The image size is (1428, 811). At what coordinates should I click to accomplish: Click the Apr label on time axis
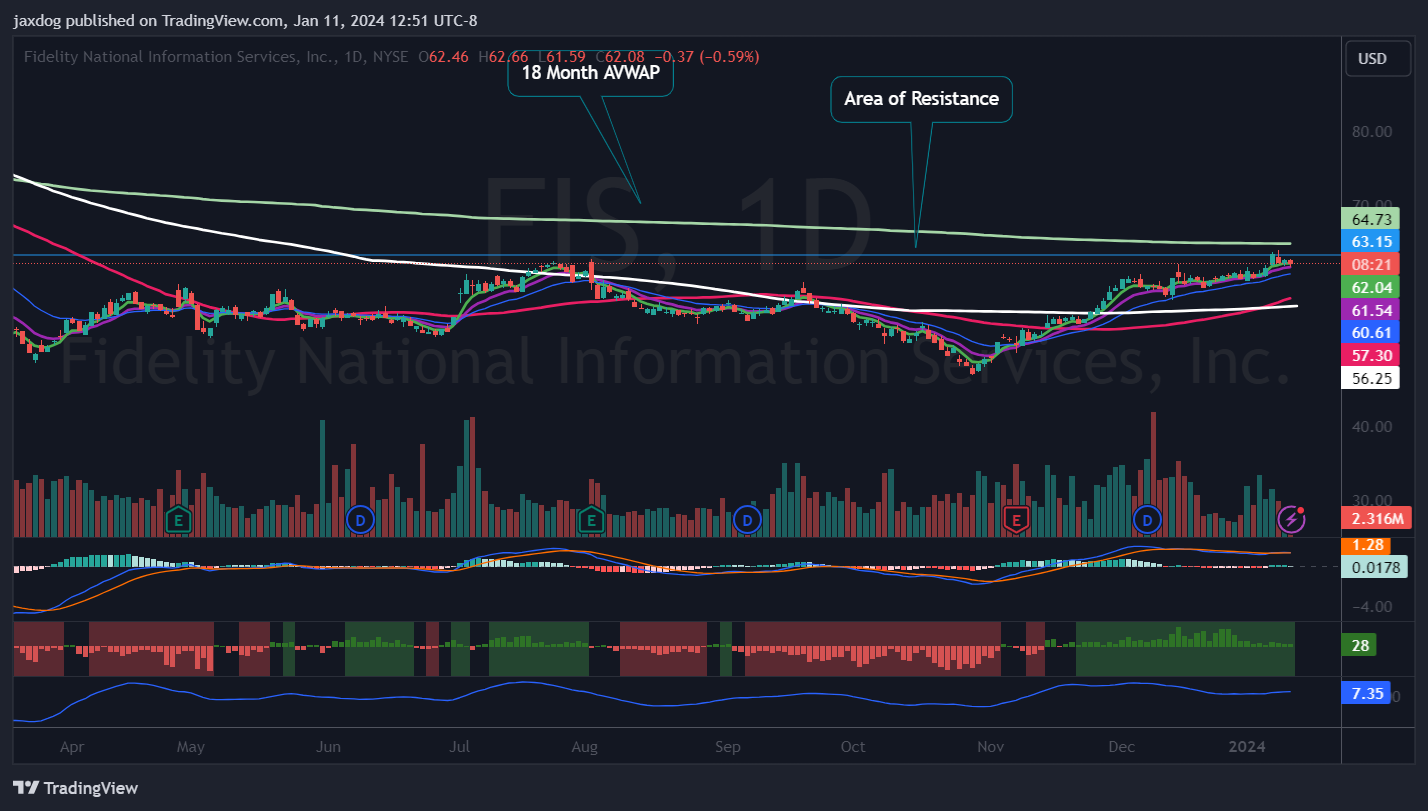point(71,747)
